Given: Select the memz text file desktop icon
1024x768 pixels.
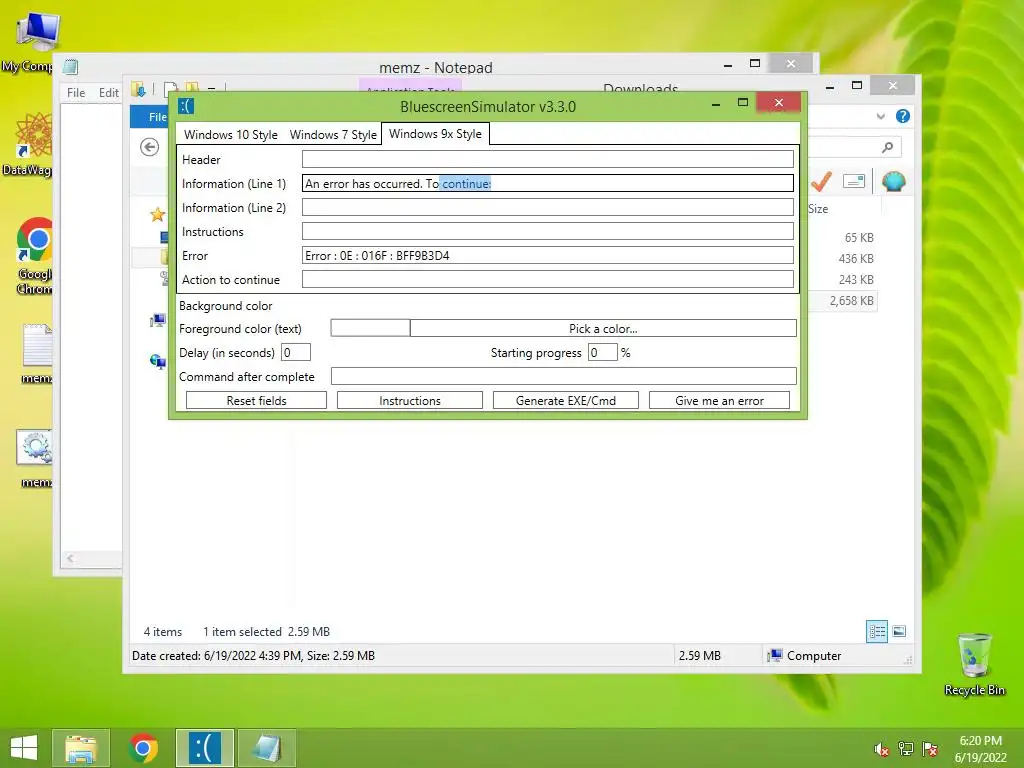Looking at the screenshot, I should pos(36,353).
